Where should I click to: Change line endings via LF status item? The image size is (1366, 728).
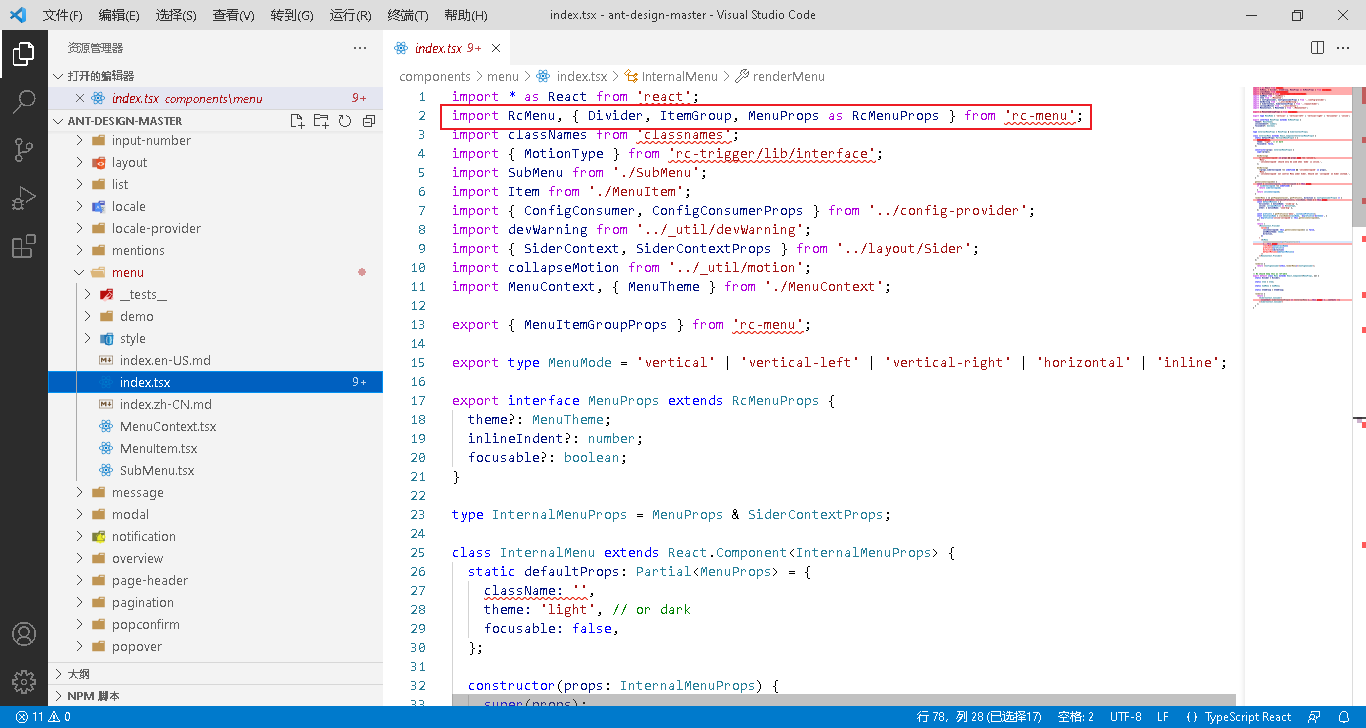1163,717
